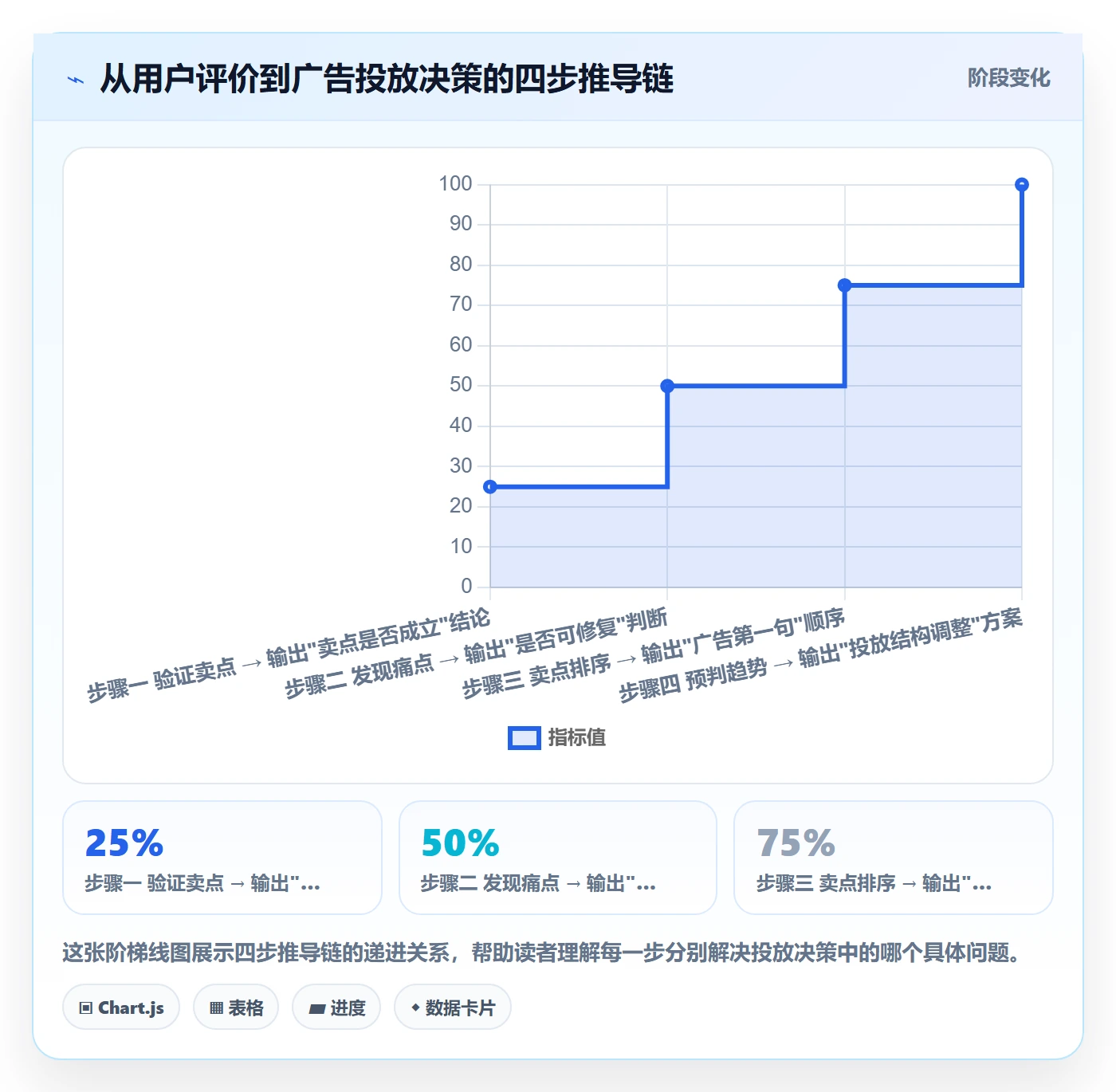Viewport: 1116px width, 1092px height.
Task: Open the 75% stat card for 步骤三 卖点排序
Action: click(x=894, y=858)
